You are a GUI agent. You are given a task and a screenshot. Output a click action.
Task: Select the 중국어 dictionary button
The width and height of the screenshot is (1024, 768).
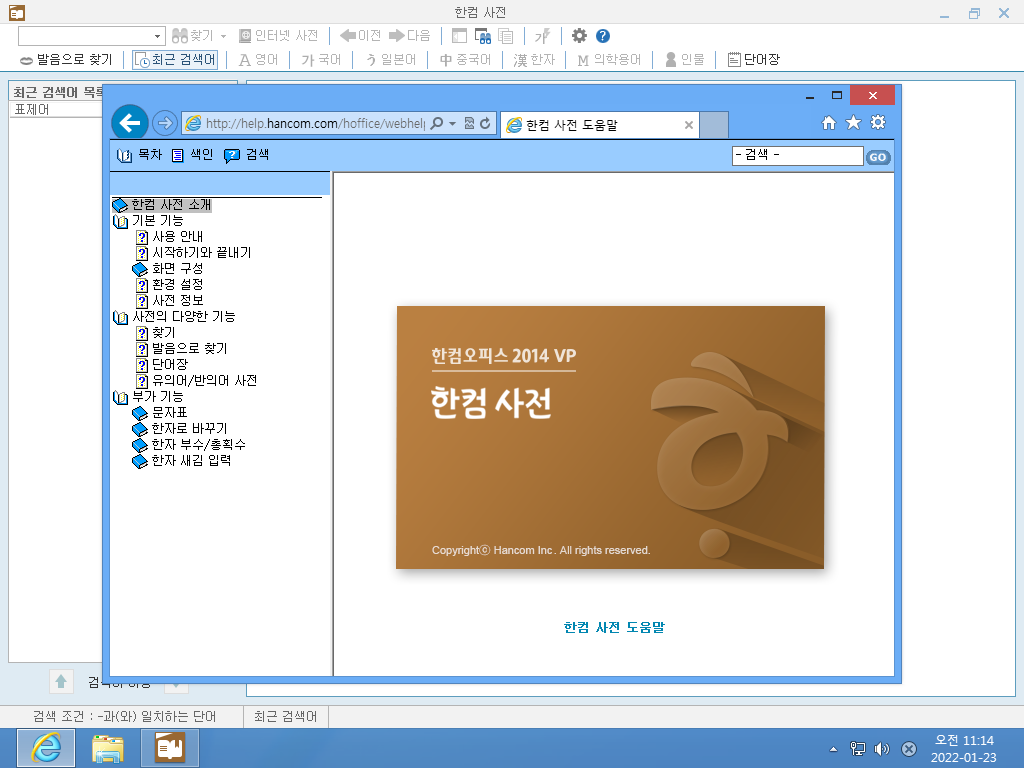tap(465, 60)
